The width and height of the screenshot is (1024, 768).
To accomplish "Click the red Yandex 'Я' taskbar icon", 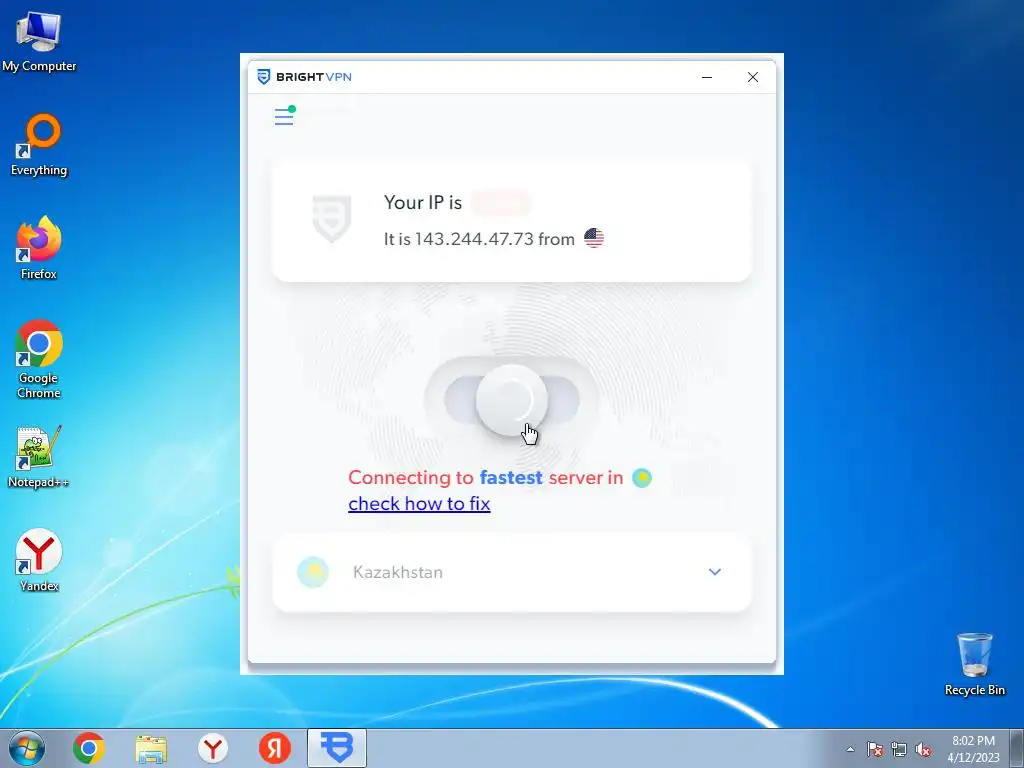I will (x=275, y=748).
